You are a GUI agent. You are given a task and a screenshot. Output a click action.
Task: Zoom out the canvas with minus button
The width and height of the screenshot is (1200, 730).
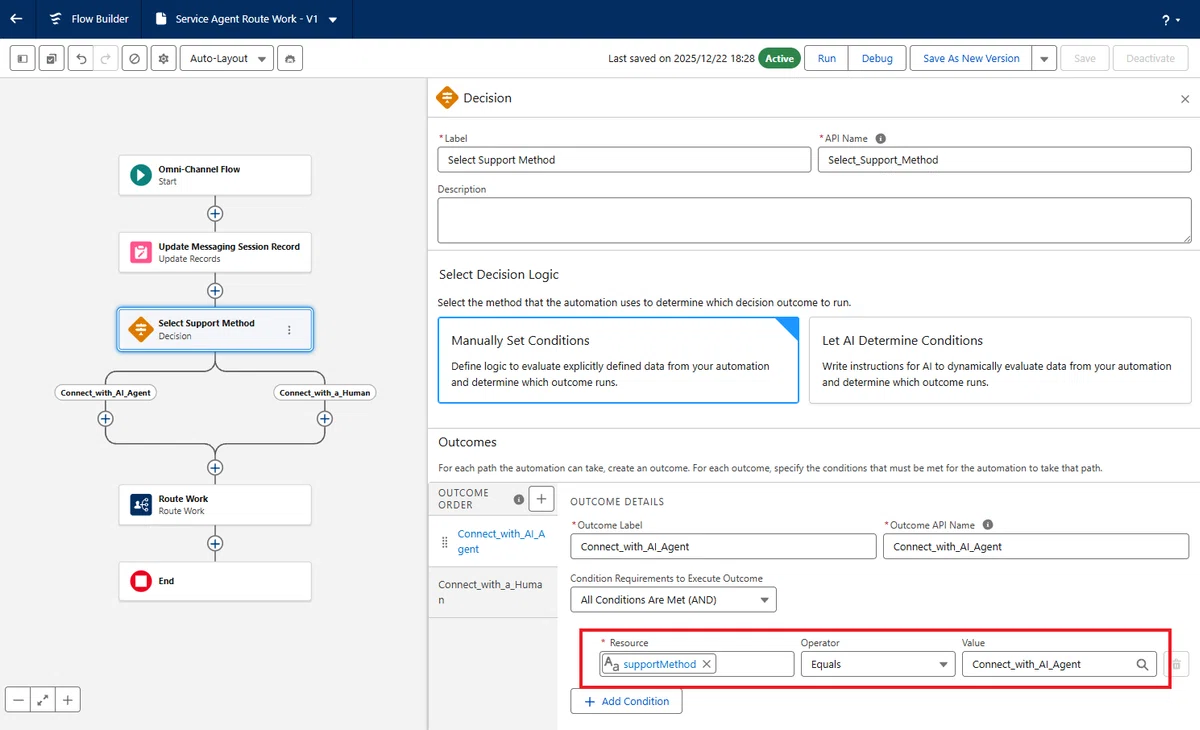tap(18, 700)
